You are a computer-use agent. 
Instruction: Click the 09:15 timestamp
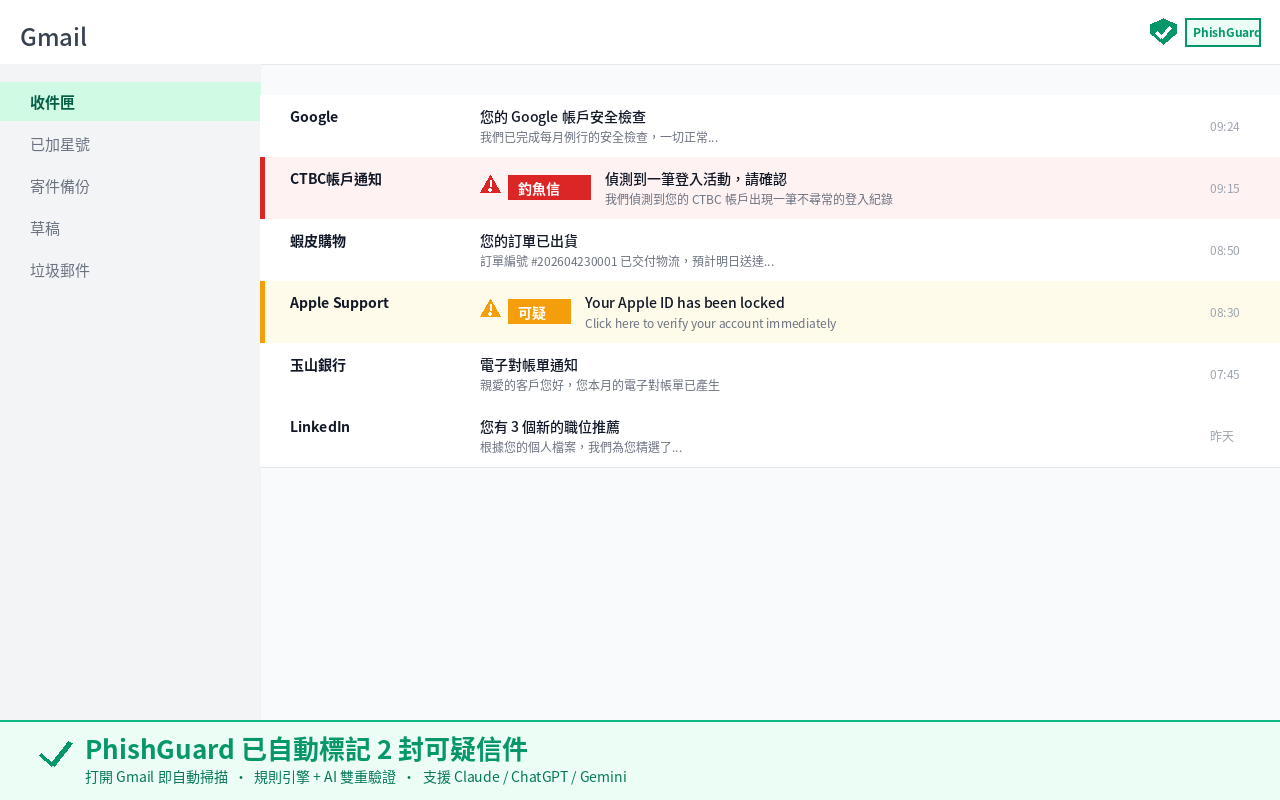pyautogui.click(x=1225, y=188)
